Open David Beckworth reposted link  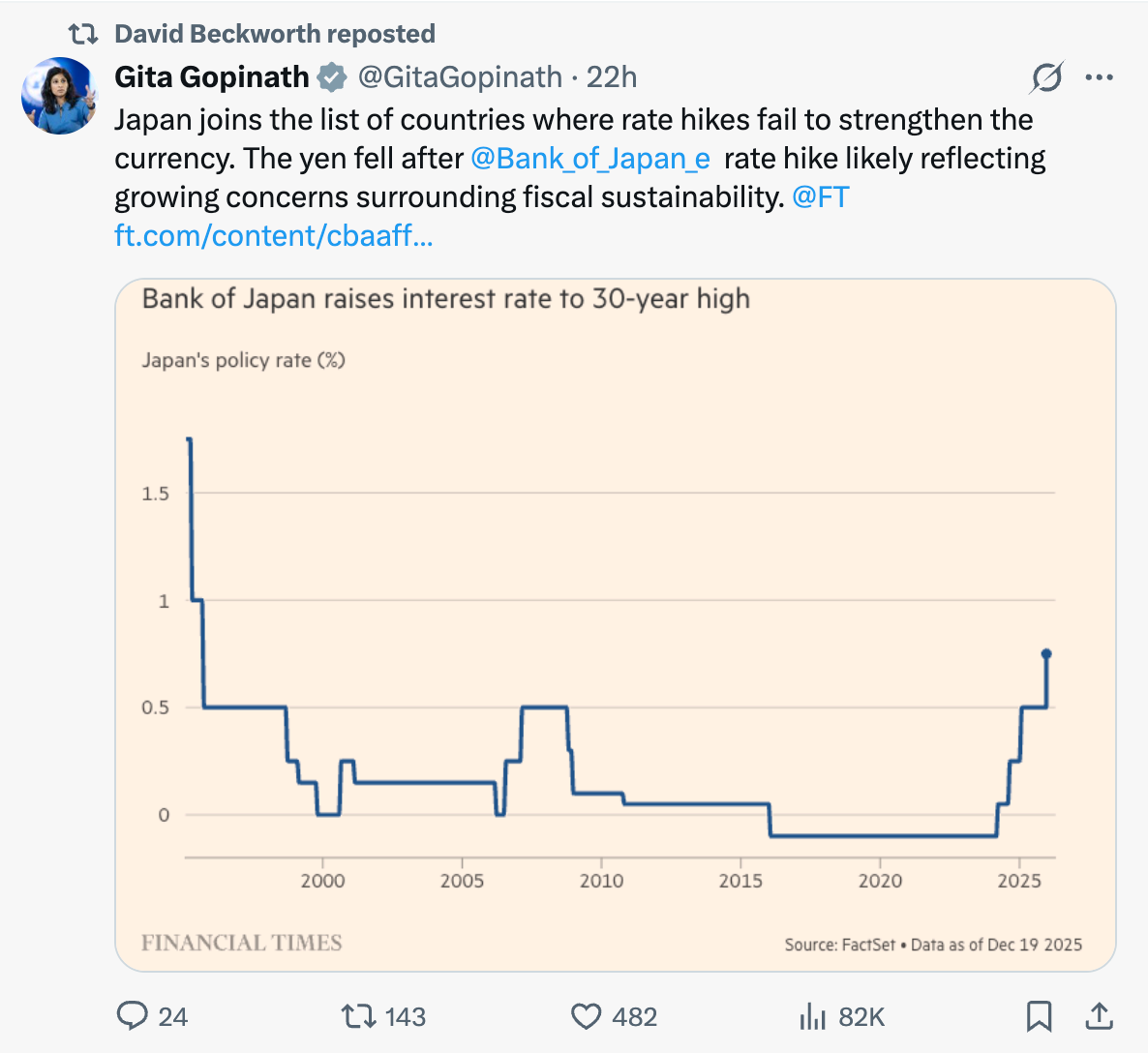tap(275, 34)
